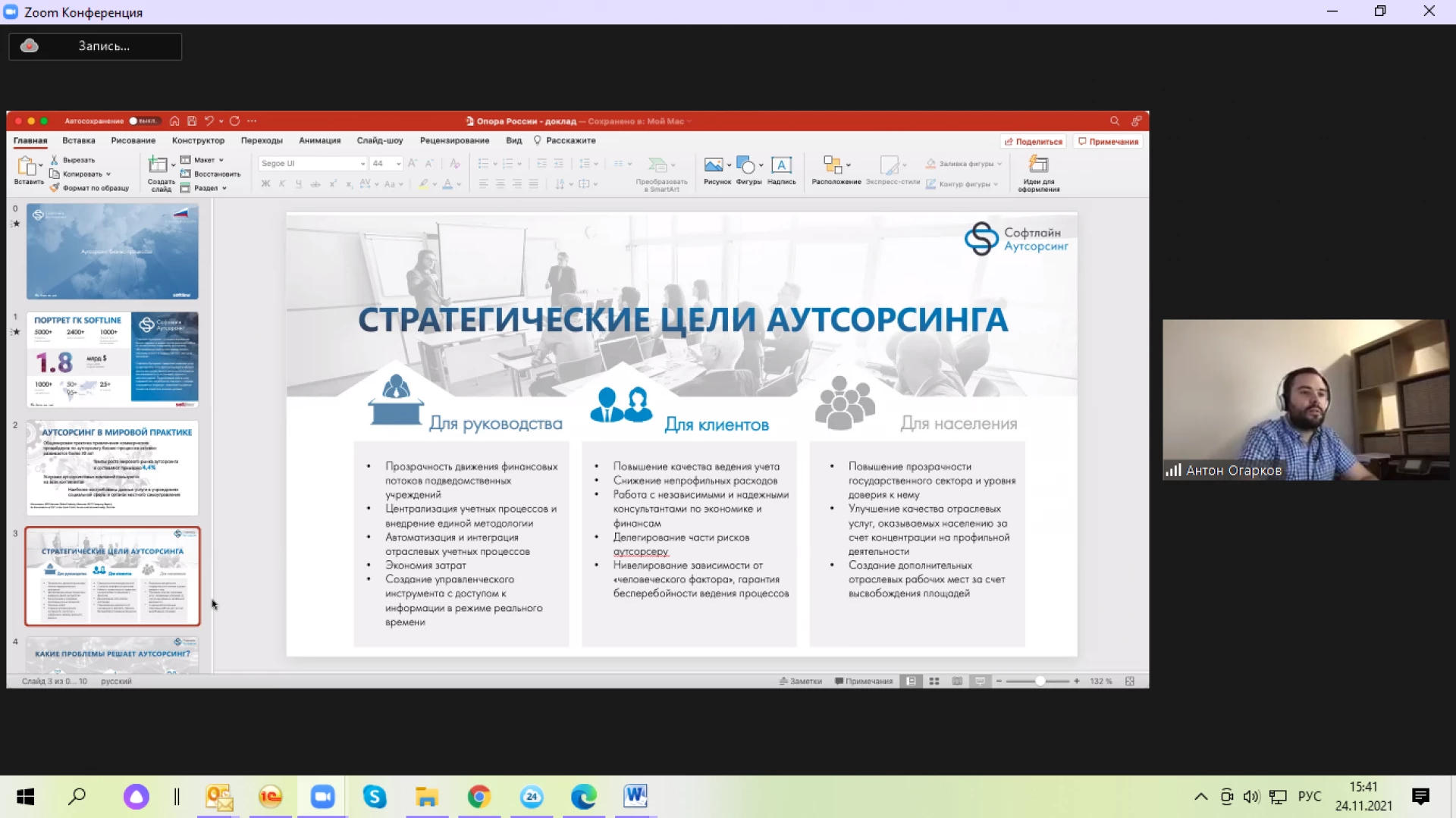Toggle strikethrough formatting
1456x818 pixels.
coord(315,183)
